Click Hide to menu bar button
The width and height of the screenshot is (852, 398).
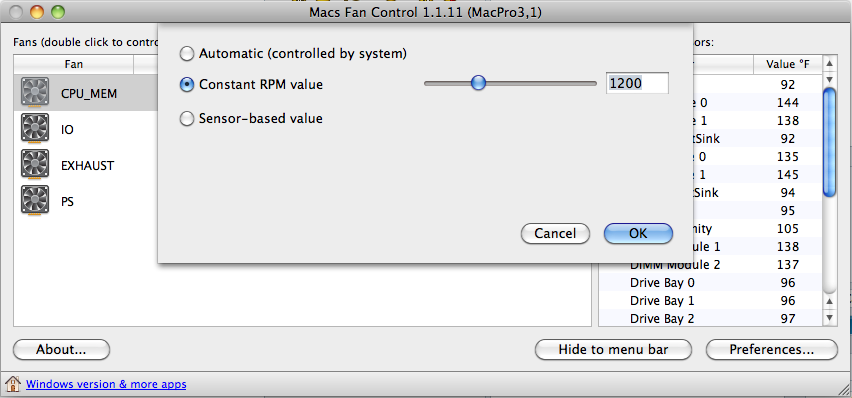pos(613,350)
